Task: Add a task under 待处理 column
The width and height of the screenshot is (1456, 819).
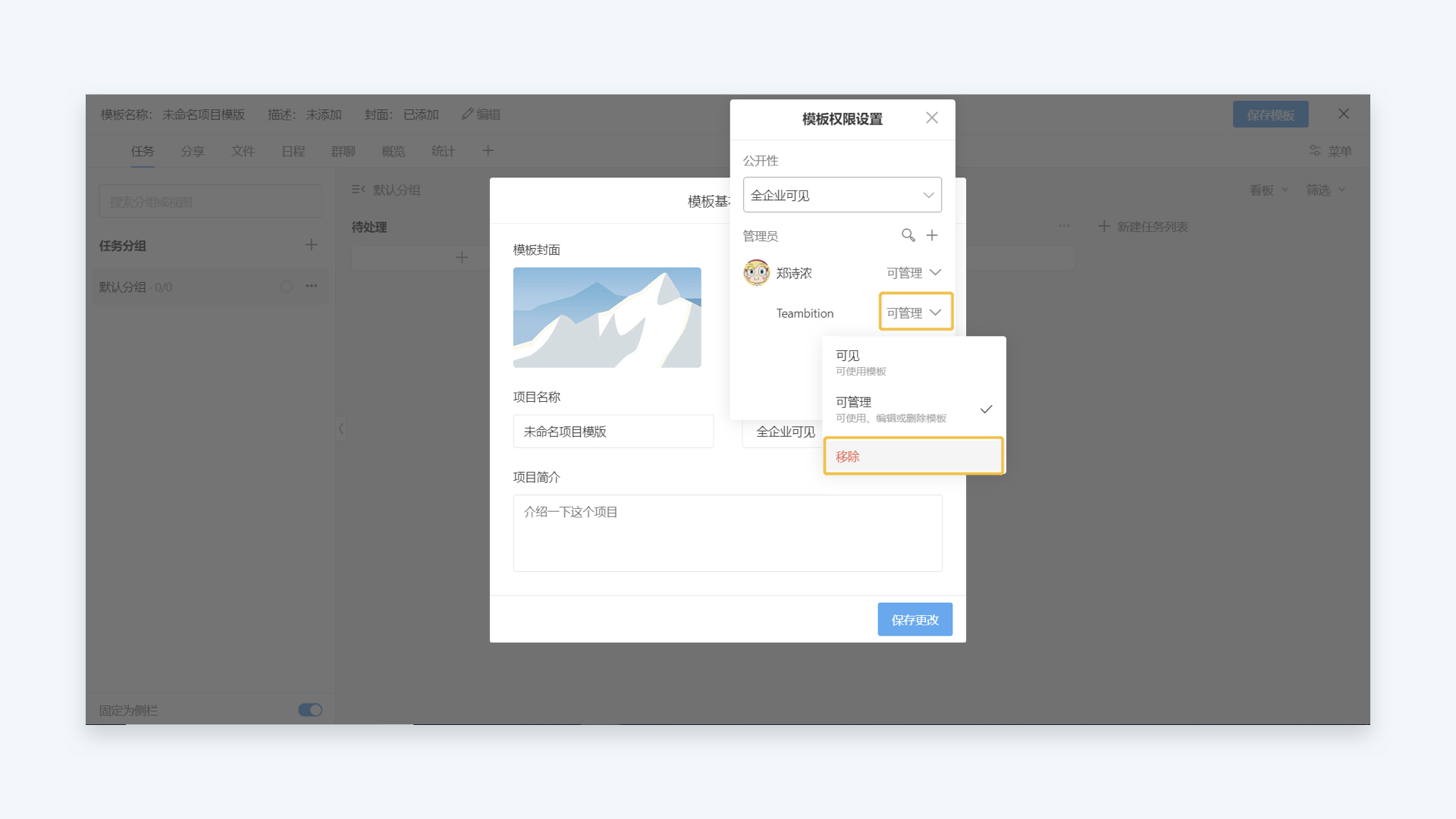Action: (x=461, y=258)
